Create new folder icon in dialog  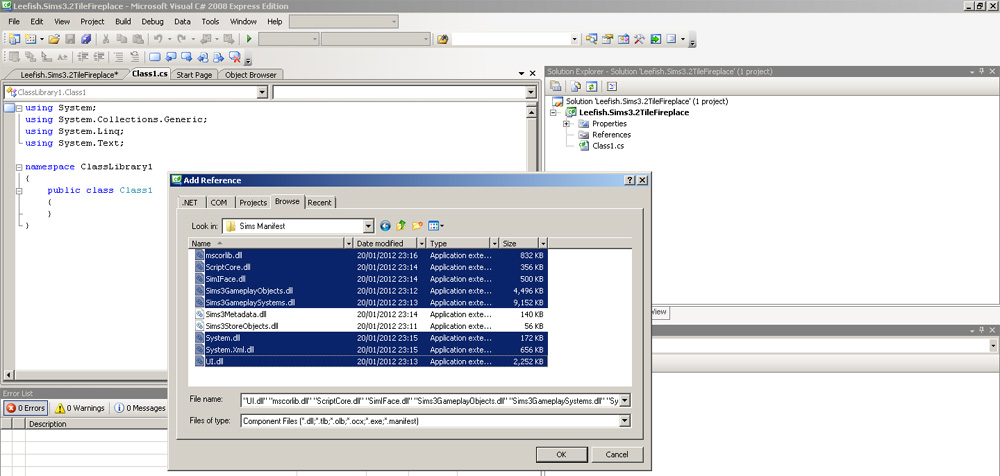point(418,226)
